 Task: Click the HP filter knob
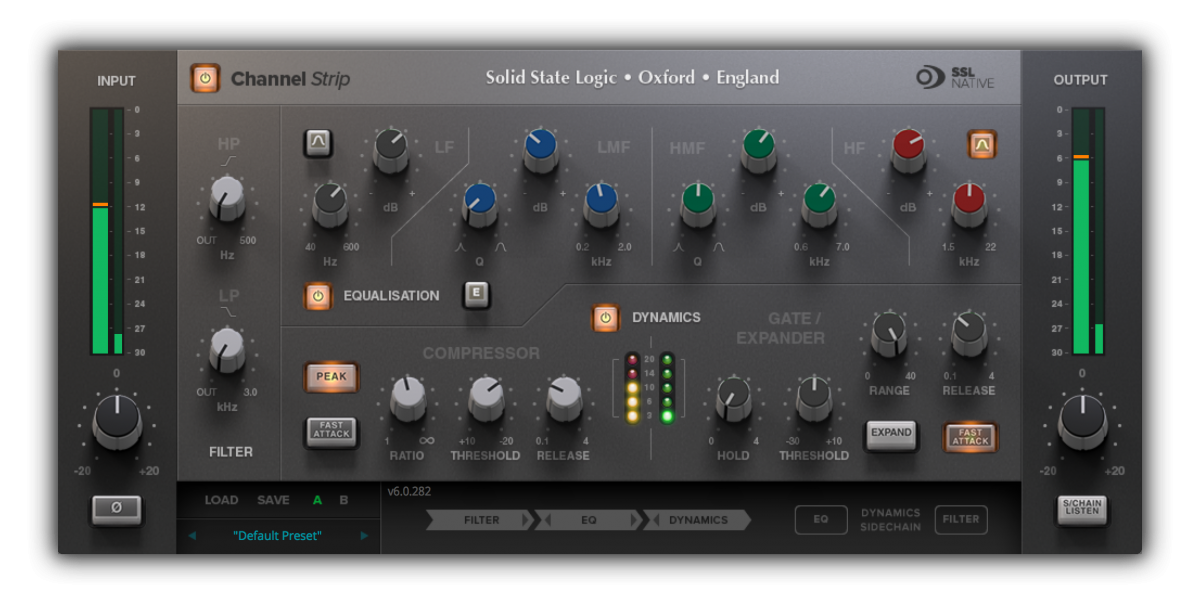pyautogui.click(x=227, y=197)
